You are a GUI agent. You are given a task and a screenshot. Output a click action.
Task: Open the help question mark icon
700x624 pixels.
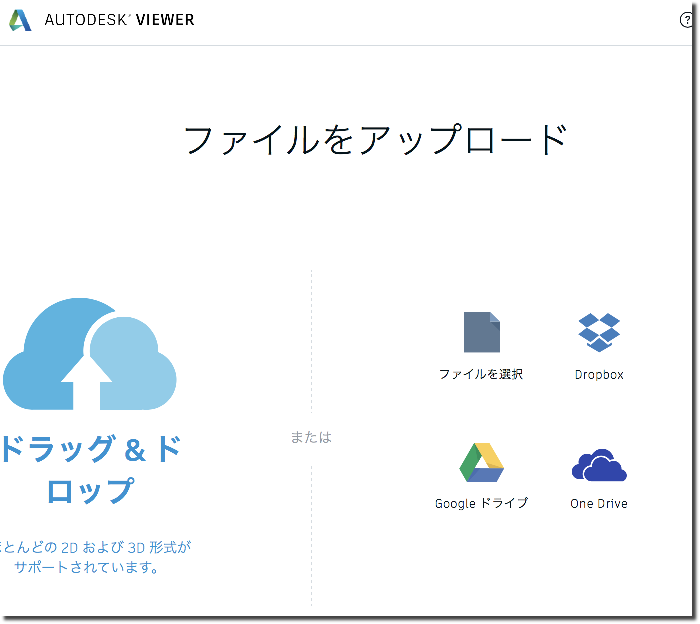pyautogui.click(x=686, y=20)
